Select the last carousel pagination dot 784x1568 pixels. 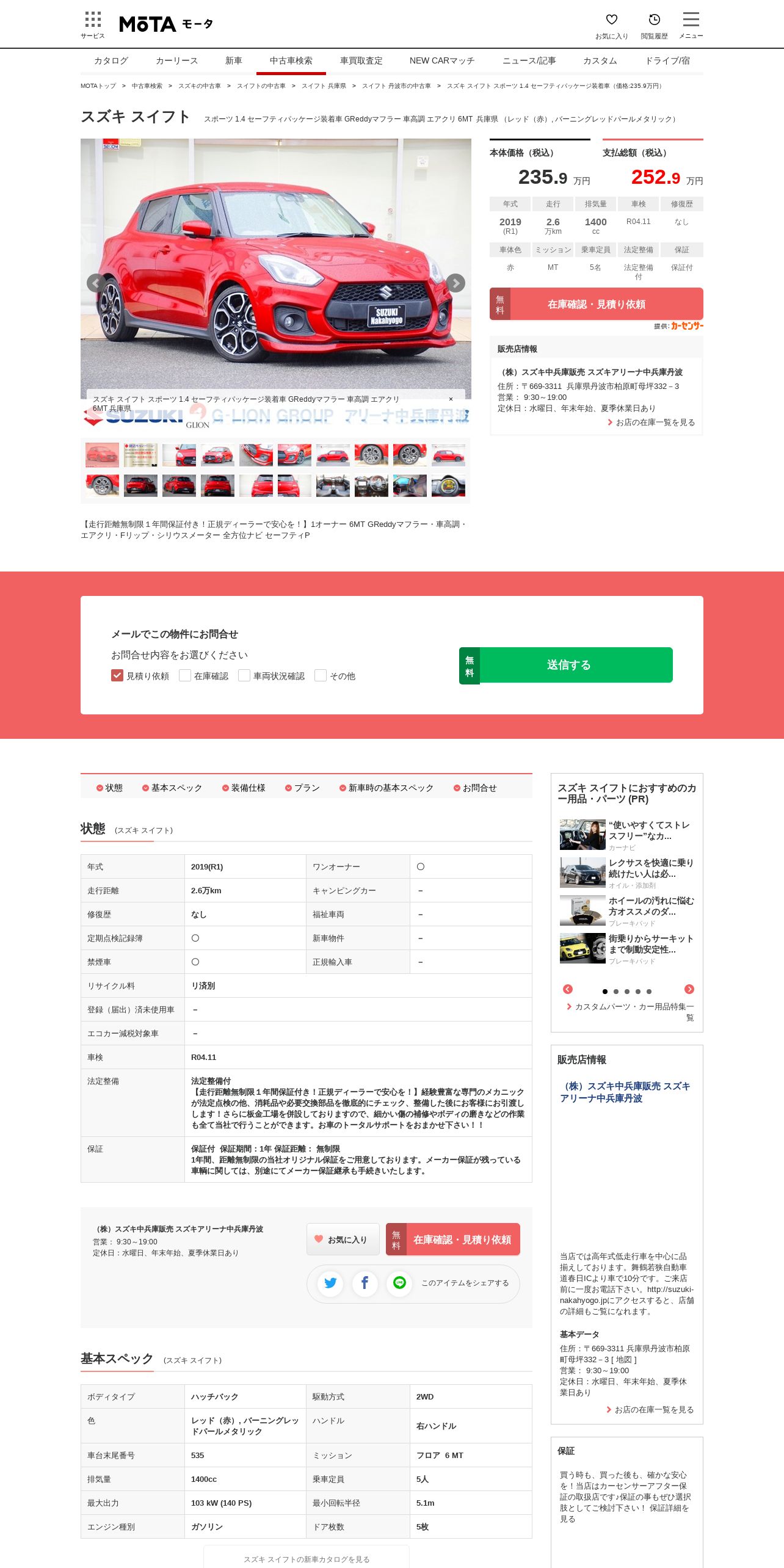click(649, 992)
